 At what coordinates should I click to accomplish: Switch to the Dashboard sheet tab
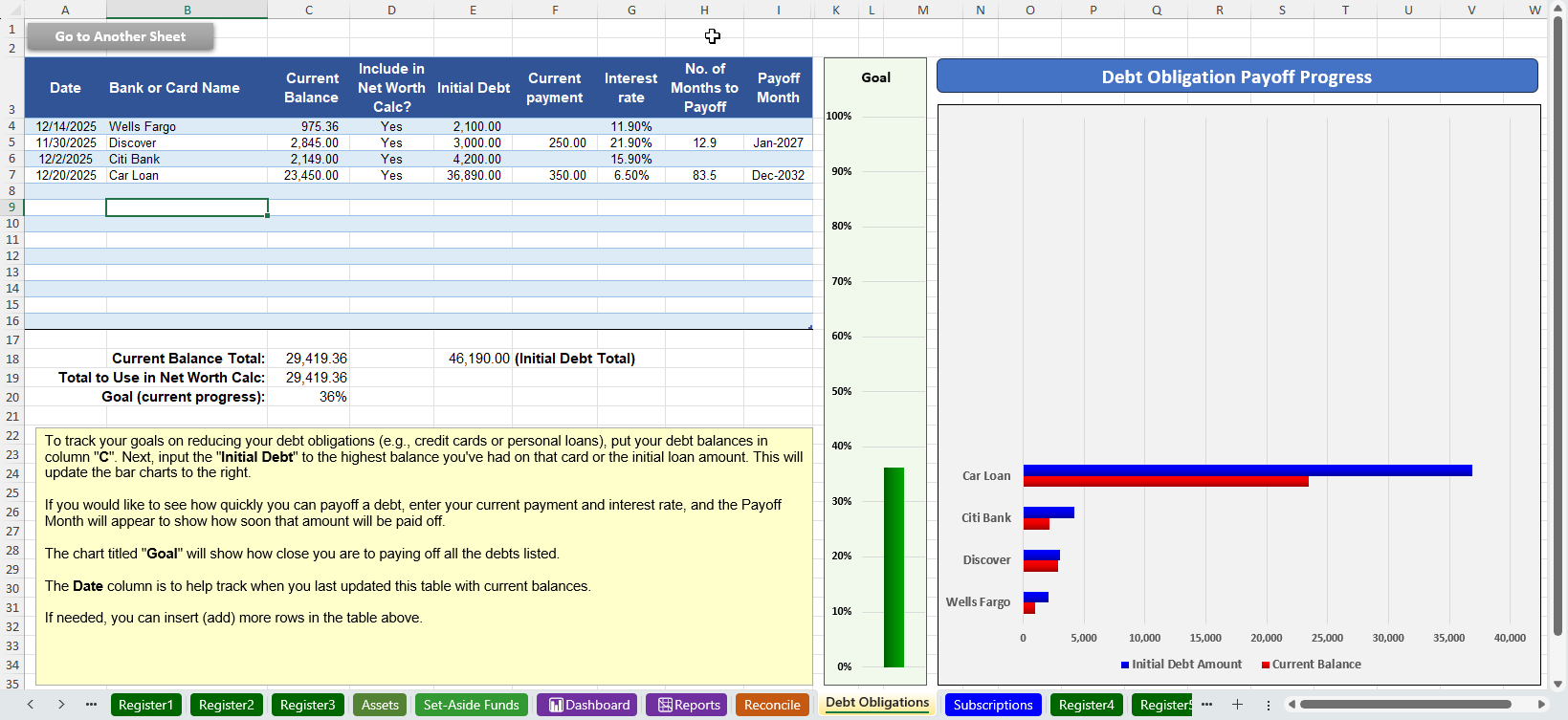coord(589,705)
